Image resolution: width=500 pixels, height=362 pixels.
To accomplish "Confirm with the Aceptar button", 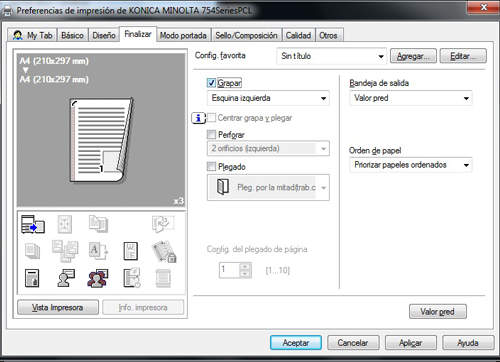I will point(296,343).
